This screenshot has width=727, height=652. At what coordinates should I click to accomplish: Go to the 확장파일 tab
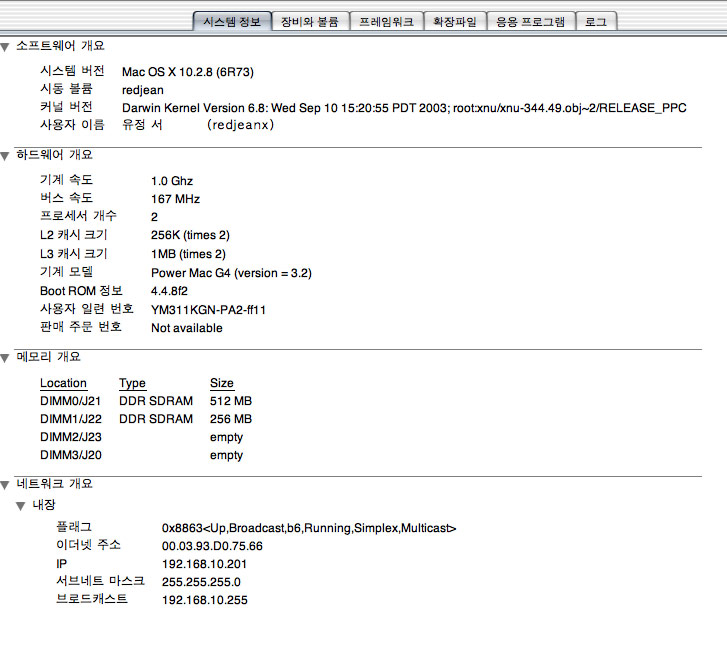(x=455, y=21)
